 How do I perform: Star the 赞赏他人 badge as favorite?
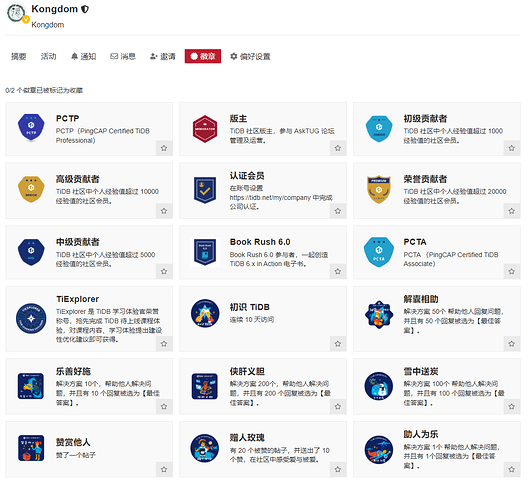pos(164,469)
